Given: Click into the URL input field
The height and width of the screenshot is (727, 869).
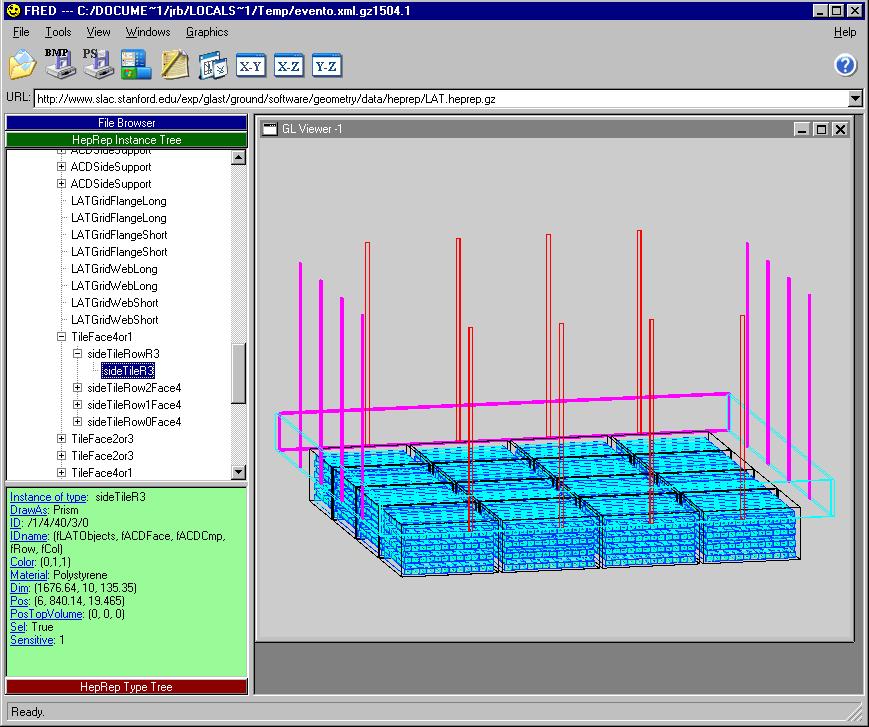Looking at the screenshot, I should (x=441, y=99).
